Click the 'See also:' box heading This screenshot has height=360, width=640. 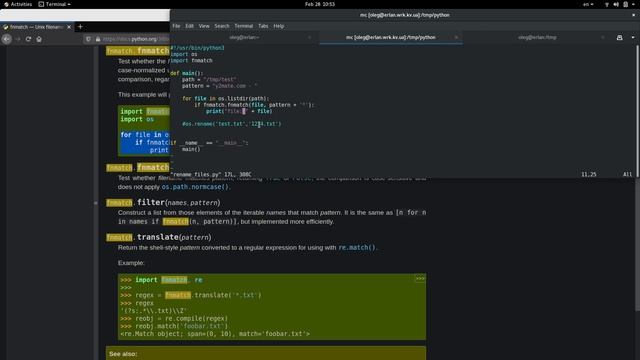coord(123,354)
